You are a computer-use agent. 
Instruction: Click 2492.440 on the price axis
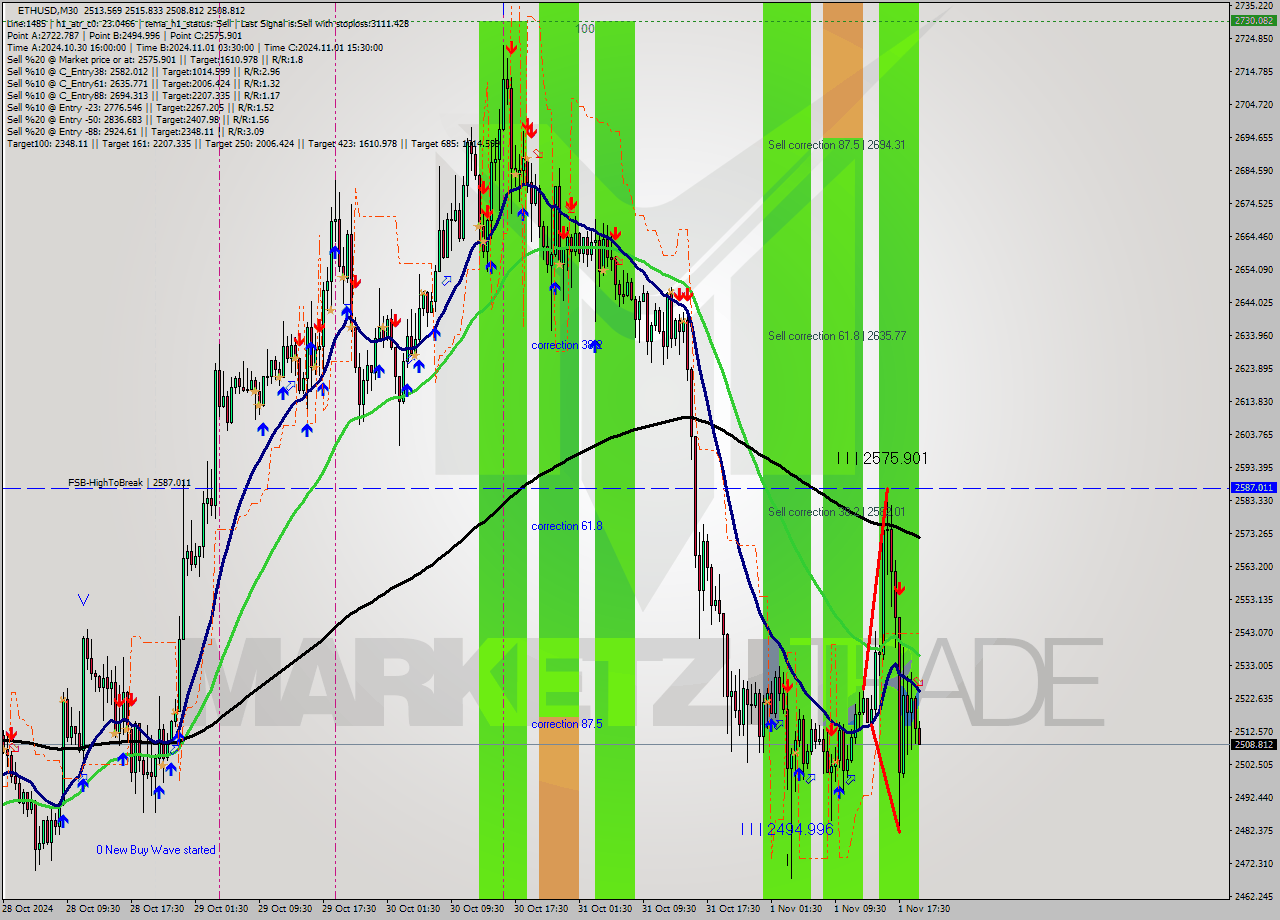point(1253,798)
